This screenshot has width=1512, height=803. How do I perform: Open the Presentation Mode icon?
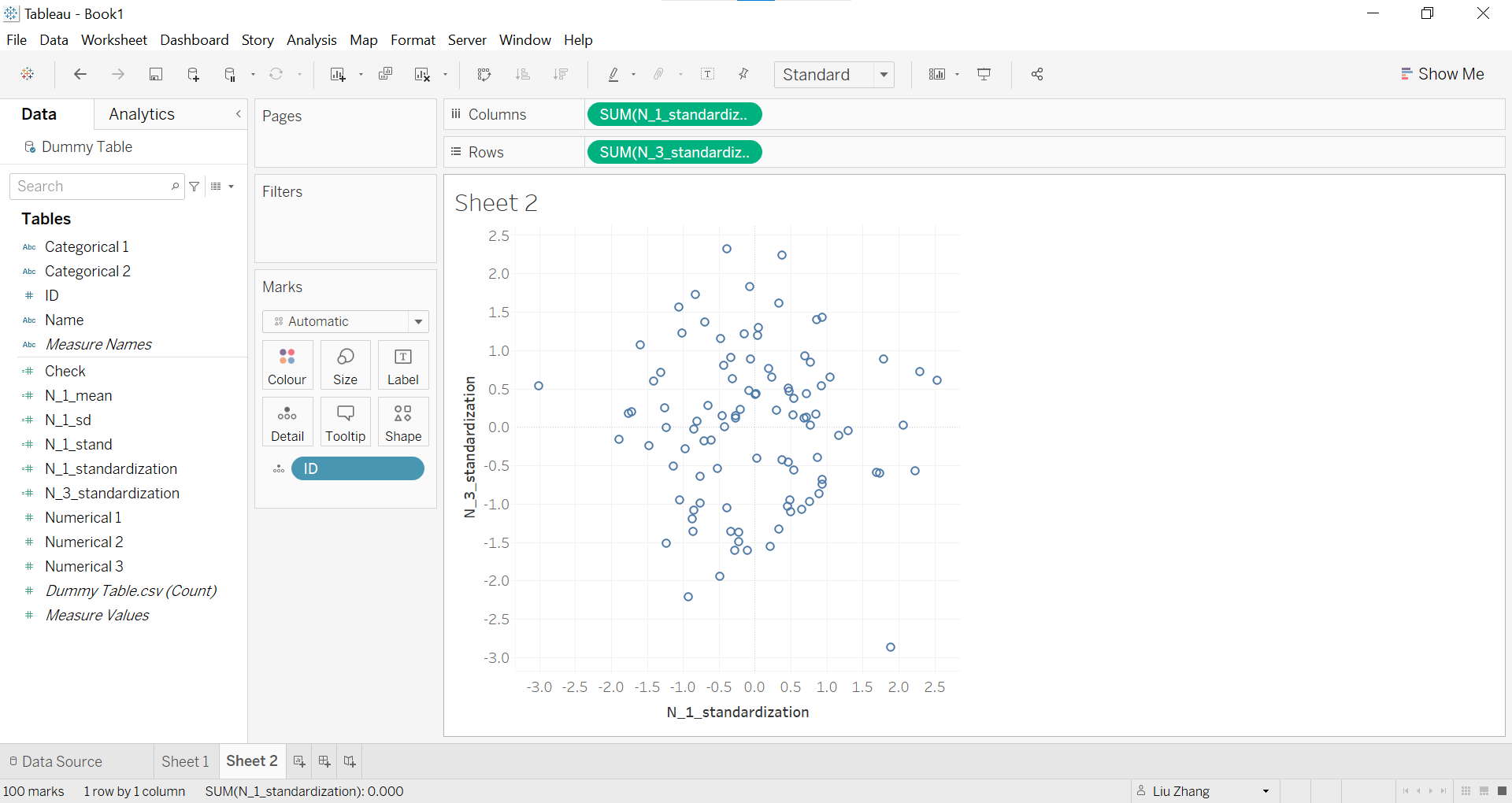tap(984, 74)
